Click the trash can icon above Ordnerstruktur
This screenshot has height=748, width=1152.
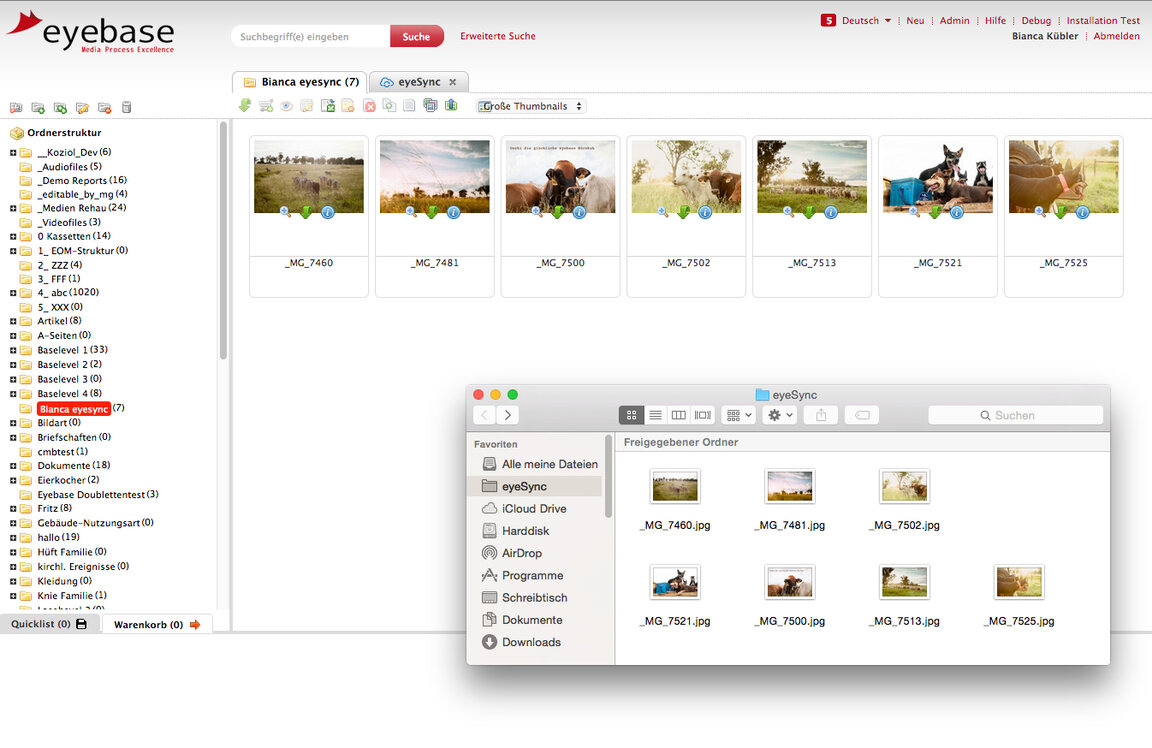127,108
